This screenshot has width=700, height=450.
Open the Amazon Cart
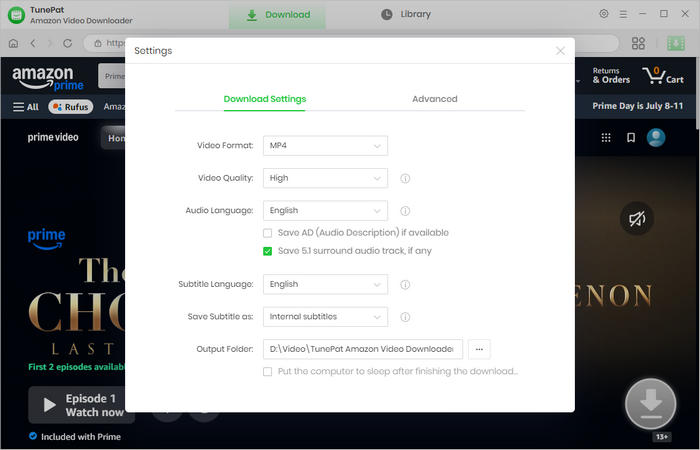pos(663,76)
